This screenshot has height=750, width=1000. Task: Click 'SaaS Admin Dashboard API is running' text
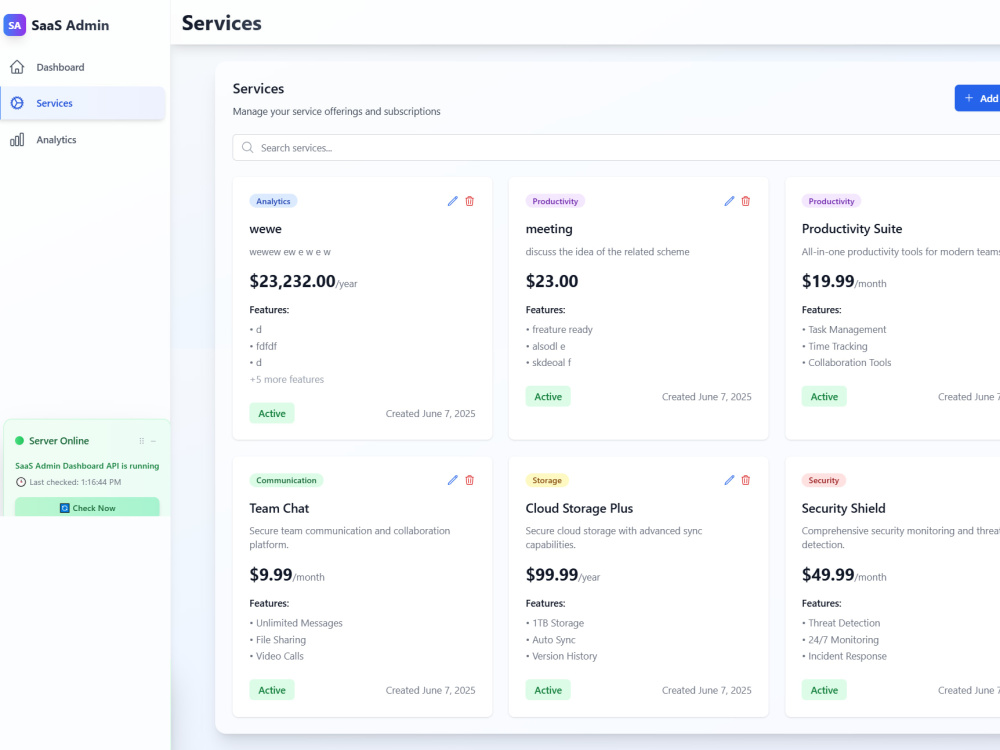[x=87, y=466]
